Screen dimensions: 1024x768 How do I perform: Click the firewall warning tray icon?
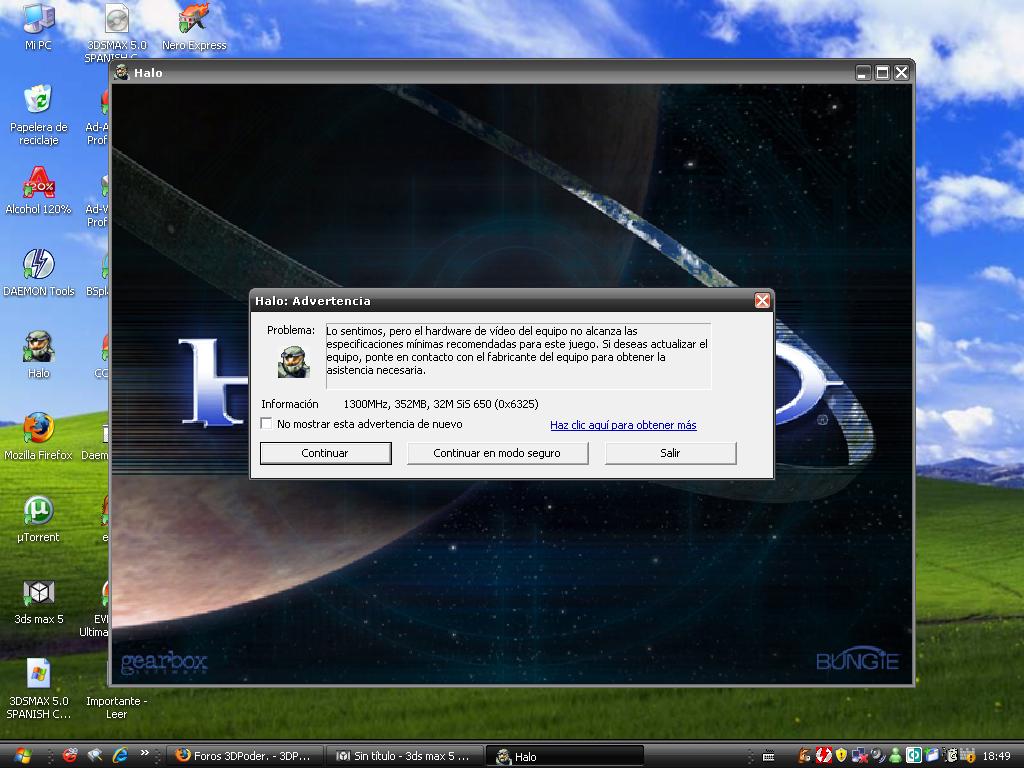point(968,756)
